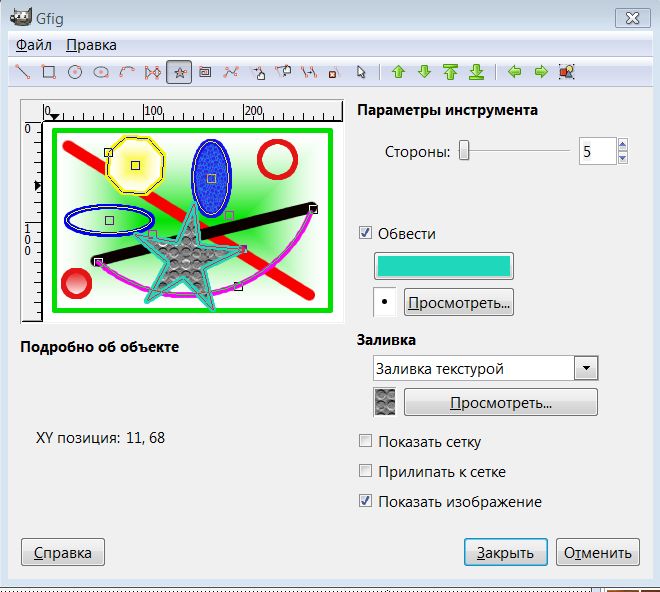Image resolution: width=660 pixels, height=592 pixels.
Task: Activate the star tool
Action: (179, 72)
